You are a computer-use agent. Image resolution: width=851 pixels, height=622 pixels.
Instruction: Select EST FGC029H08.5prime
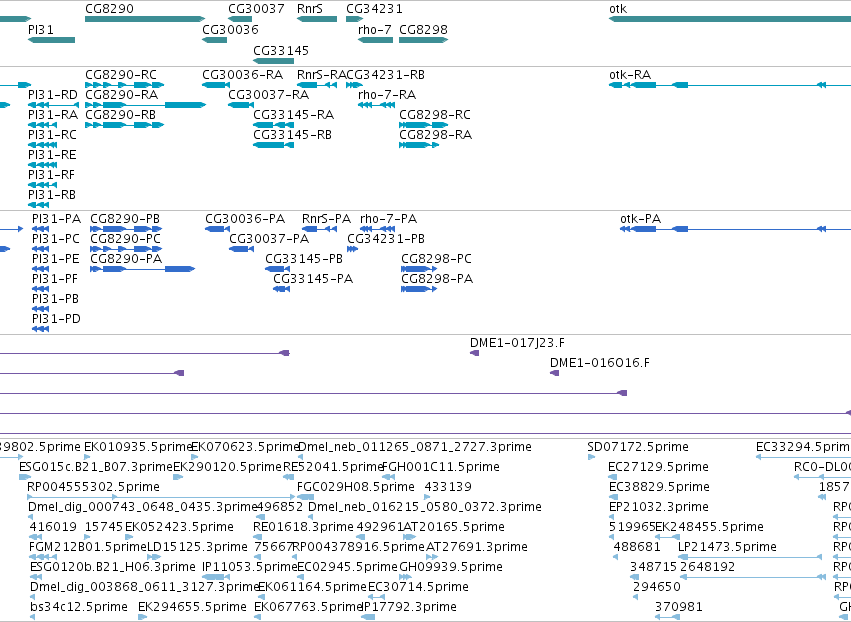[x=306, y=497]
